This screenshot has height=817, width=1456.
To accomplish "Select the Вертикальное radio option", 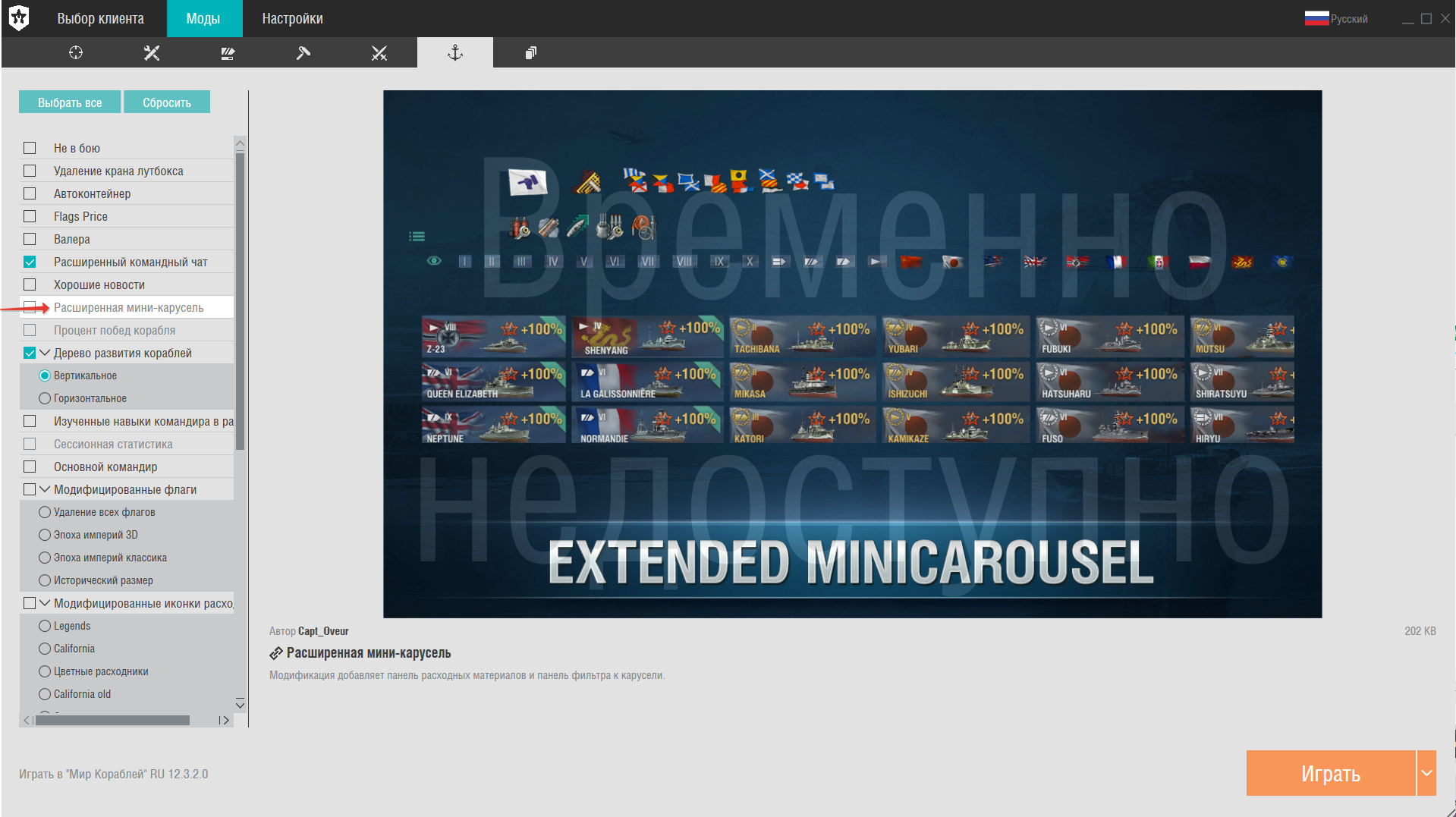I will tap(45, 376).
